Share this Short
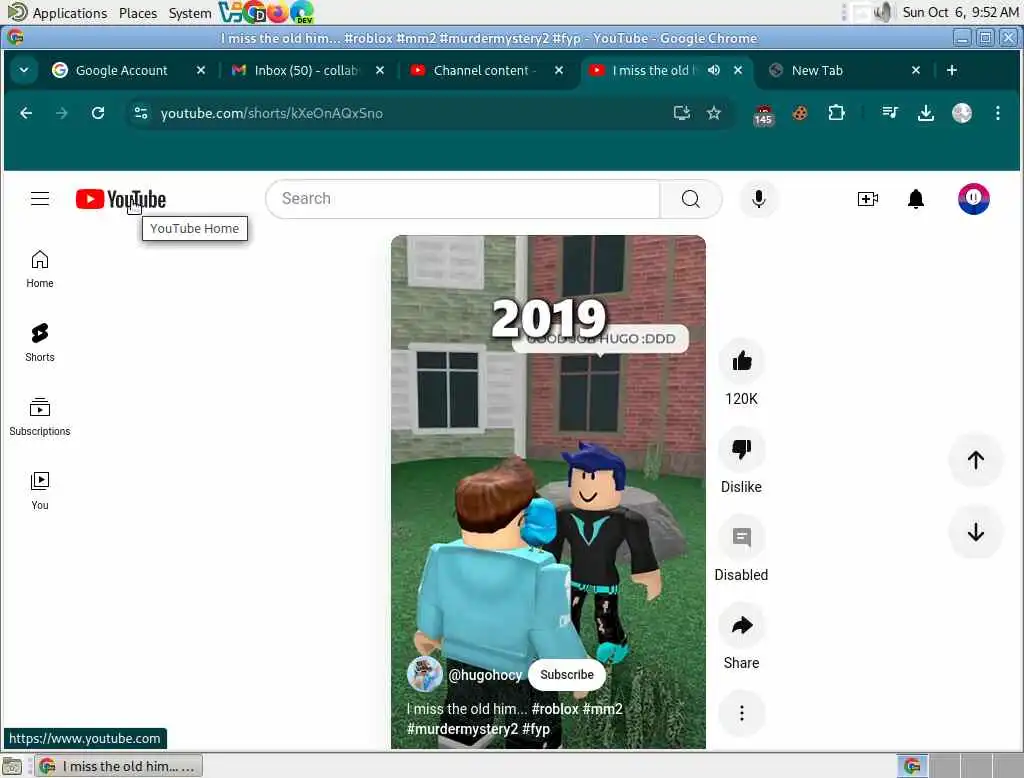The height and width of the screenshot is (778, 1024). point(741,625)
